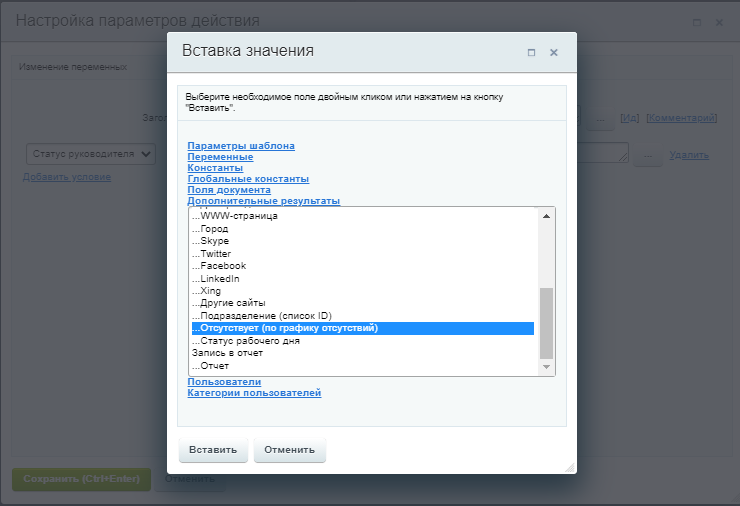Open Статус руководителя dropdown in background window

91,154
